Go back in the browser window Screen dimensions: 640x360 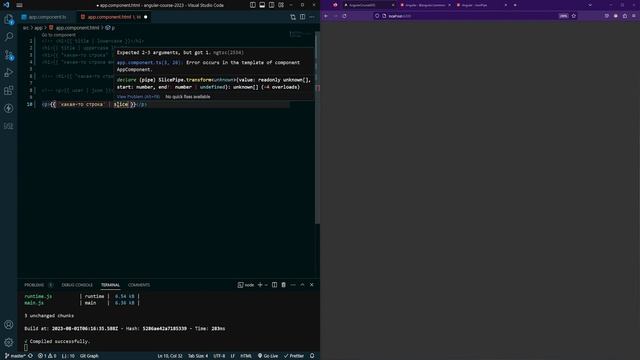tap(326, 16)
